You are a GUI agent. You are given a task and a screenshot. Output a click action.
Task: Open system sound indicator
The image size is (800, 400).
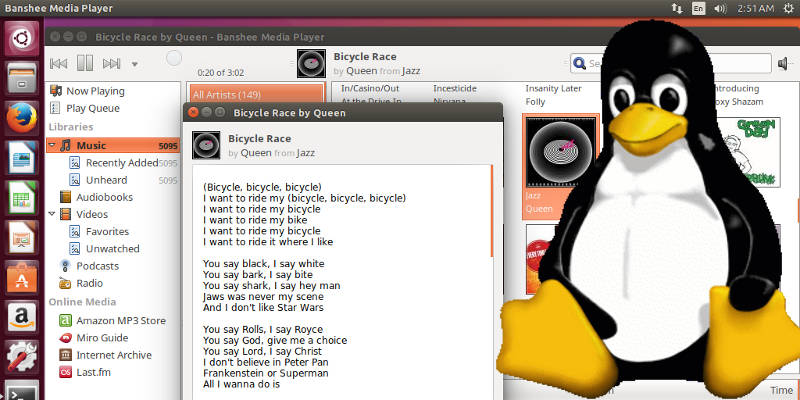tap(720, 8)
